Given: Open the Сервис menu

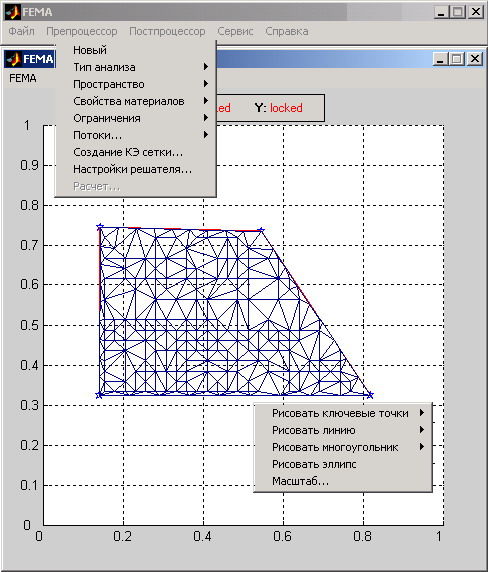Looking at the screenshot, I should point(235,31).
